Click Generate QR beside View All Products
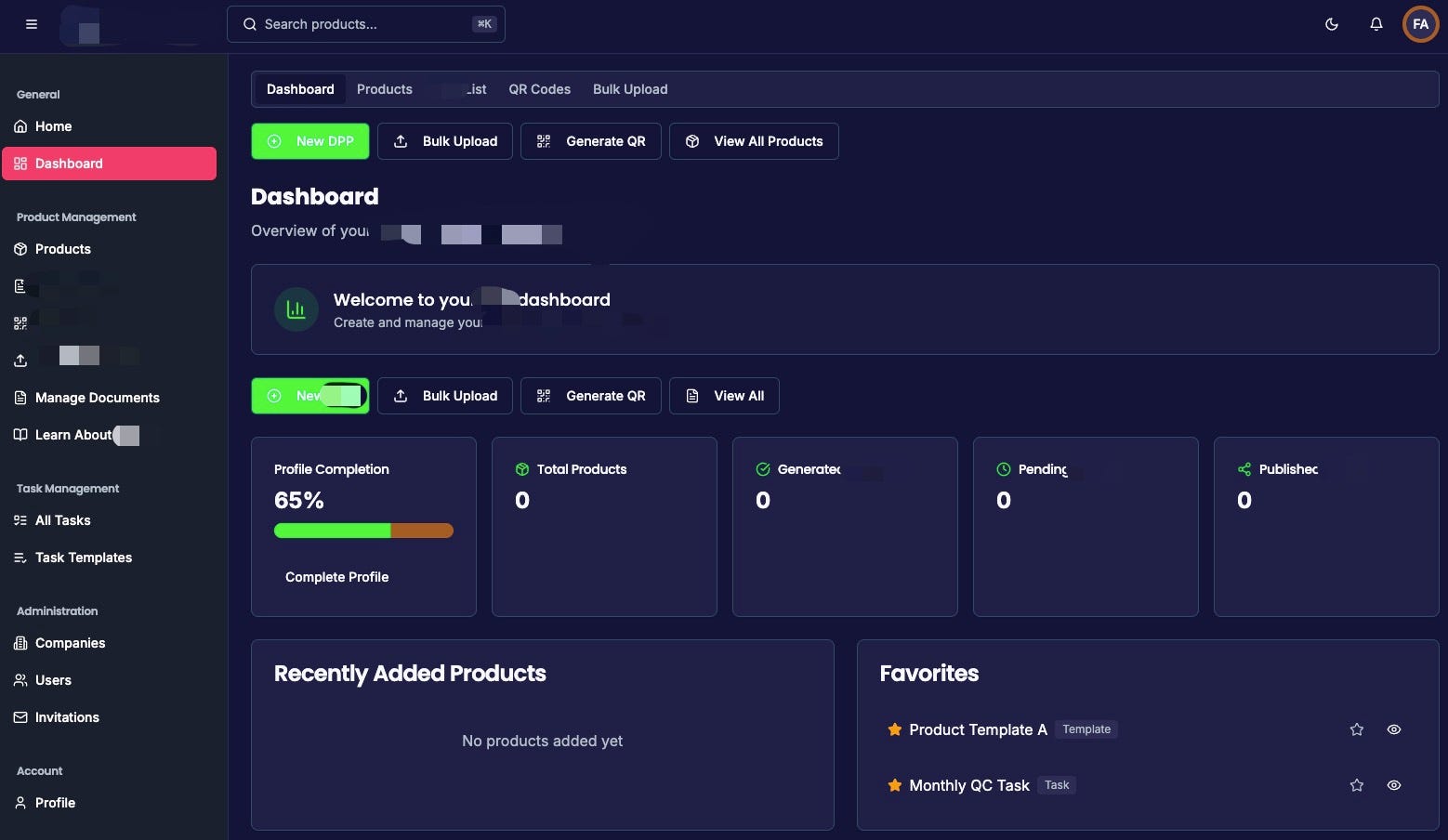 [591, 141]
